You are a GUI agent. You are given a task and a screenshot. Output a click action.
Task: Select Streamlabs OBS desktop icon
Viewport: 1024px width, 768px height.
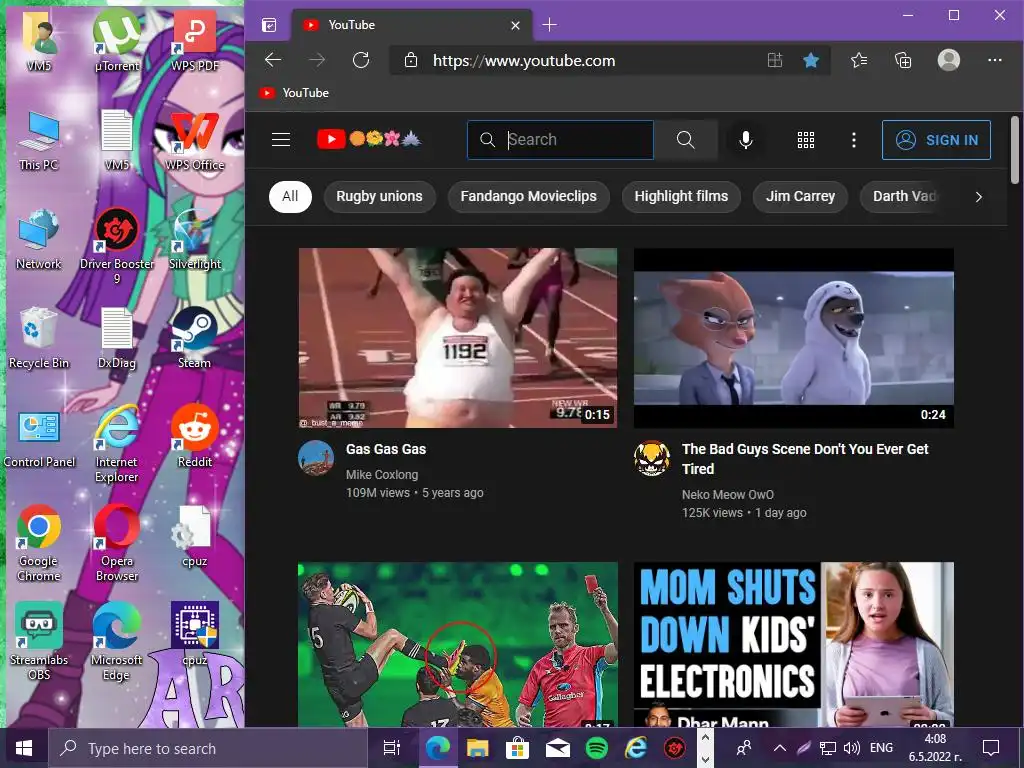(39, 642)
